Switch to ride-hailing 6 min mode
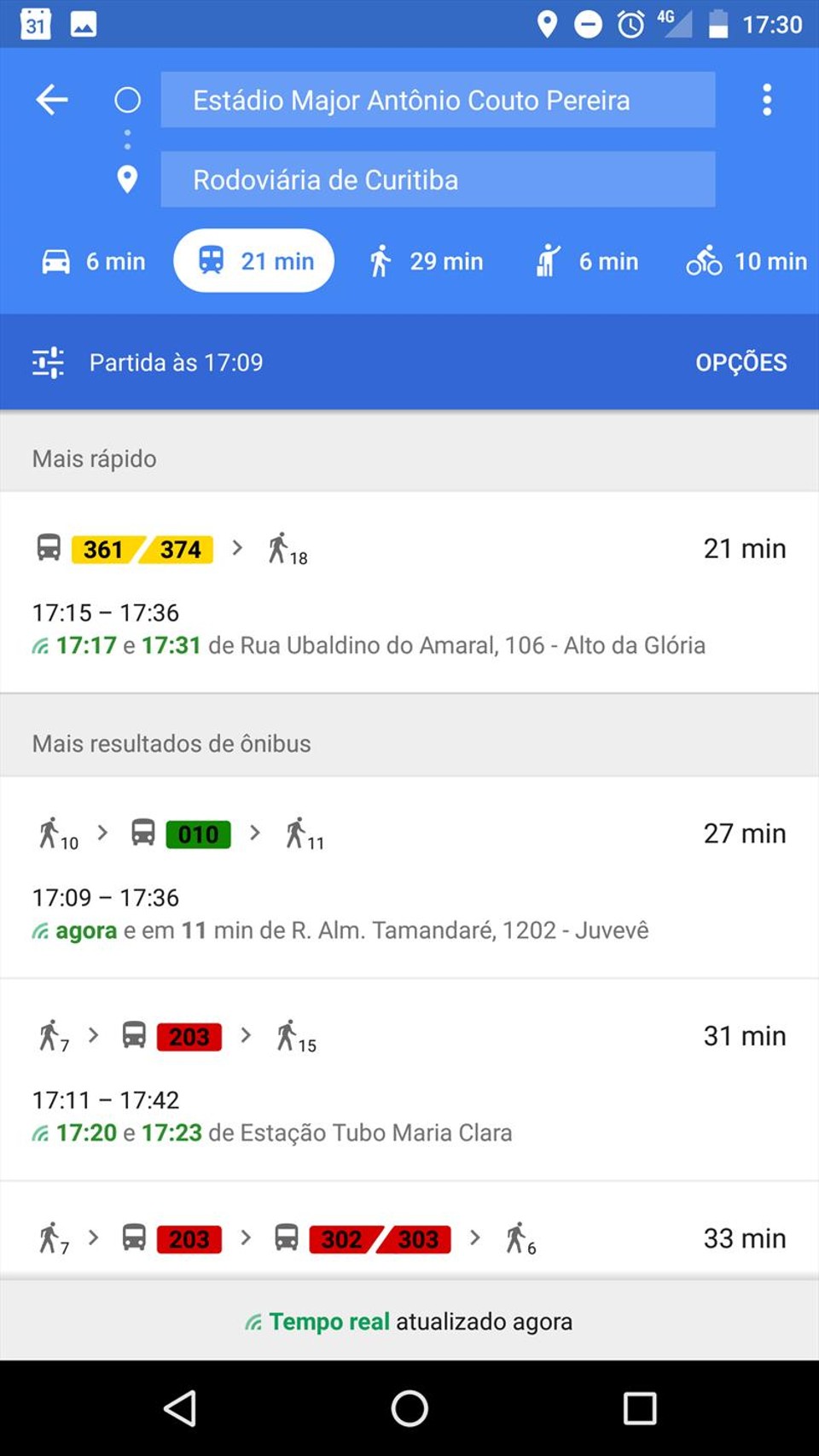 587,261
